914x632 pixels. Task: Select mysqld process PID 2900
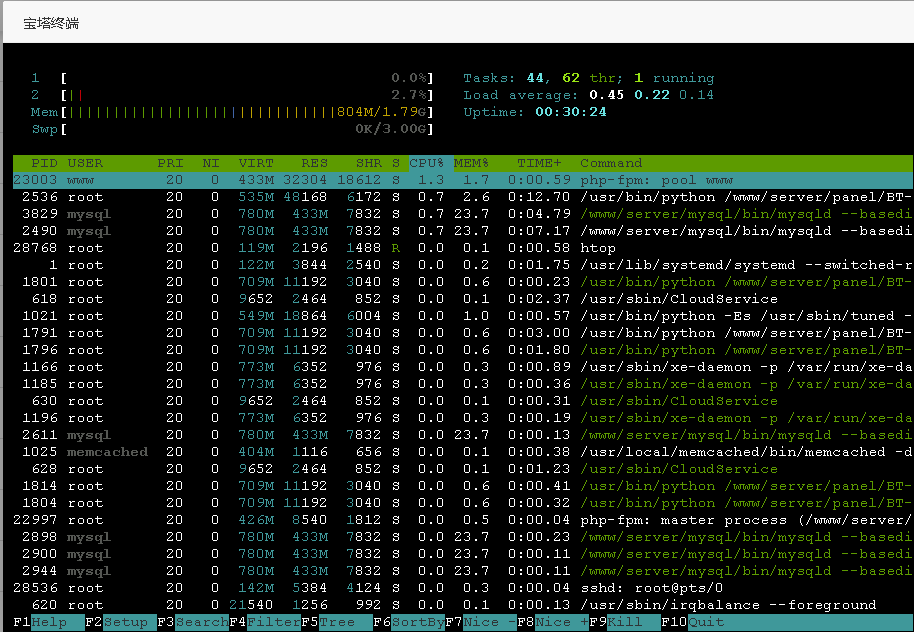pyautogui.click(x=463, y=554)
